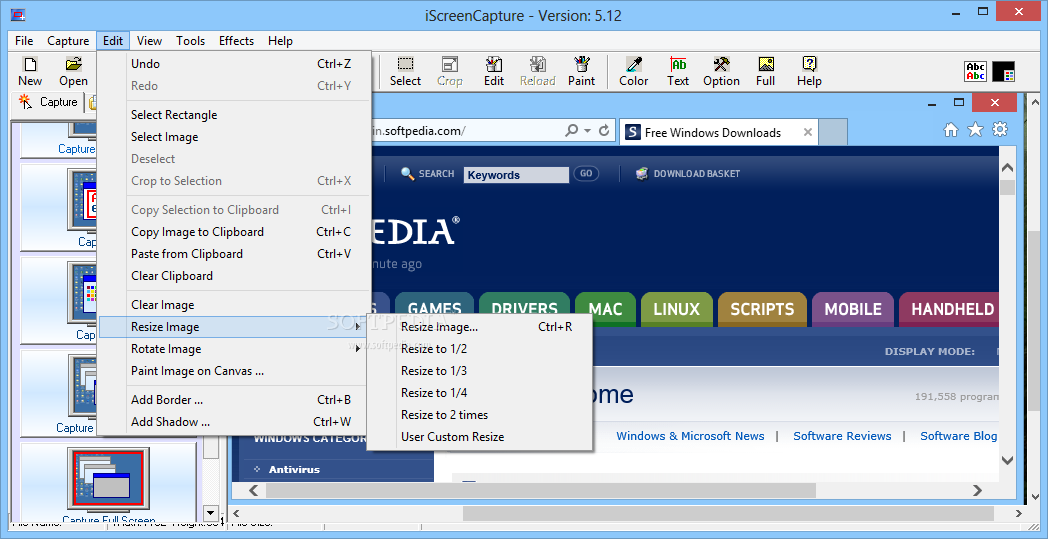Launch the Paint tool
Viewport: 1048px width, 539px height.
(x=581, y=72)
